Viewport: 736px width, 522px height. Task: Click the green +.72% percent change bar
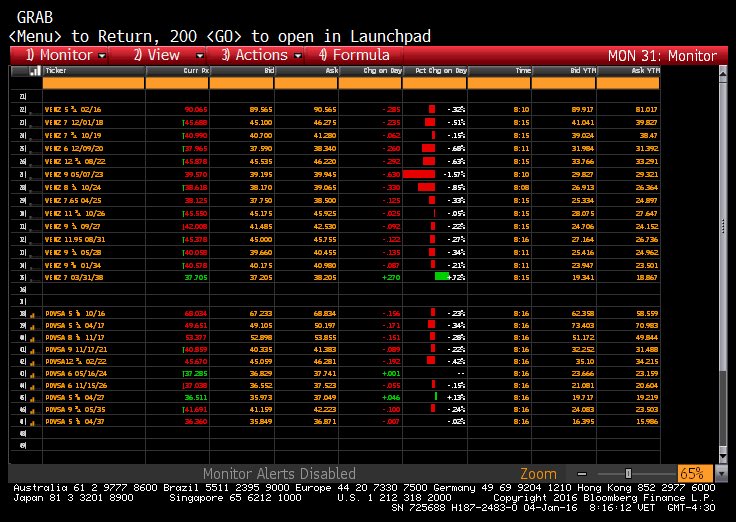442,276
